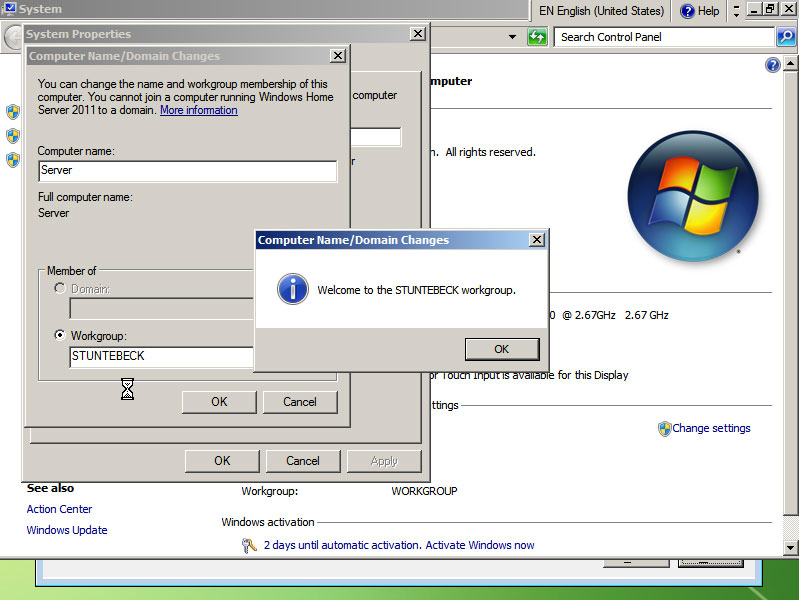Click the magnifier search icon
The image size is (799, 600).
pyautogui.click(x=785, y=37)
